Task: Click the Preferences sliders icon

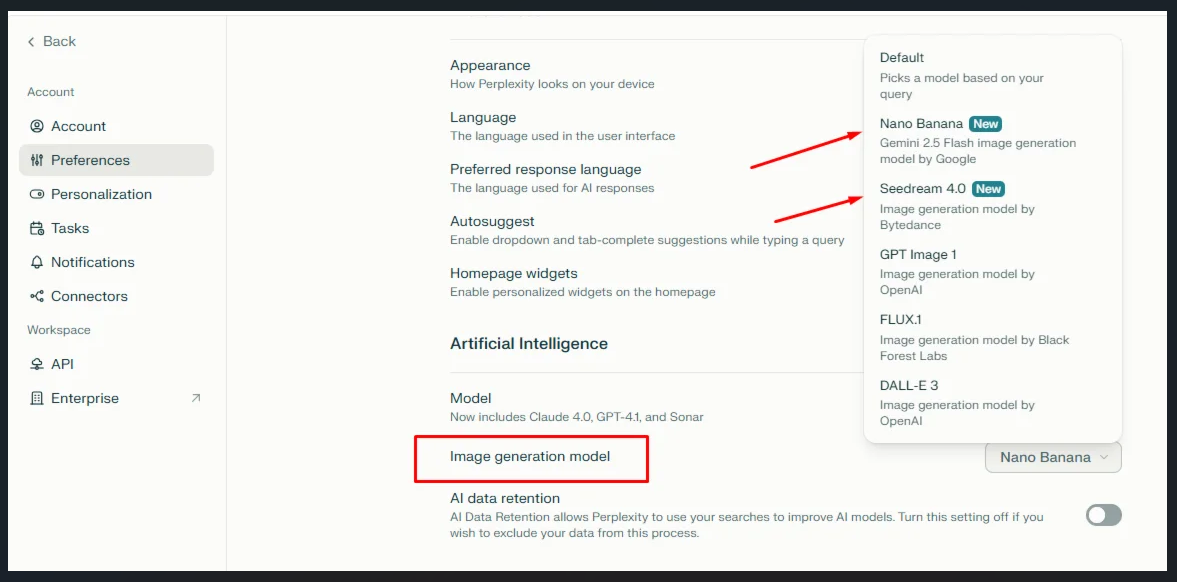Action: 37,160
